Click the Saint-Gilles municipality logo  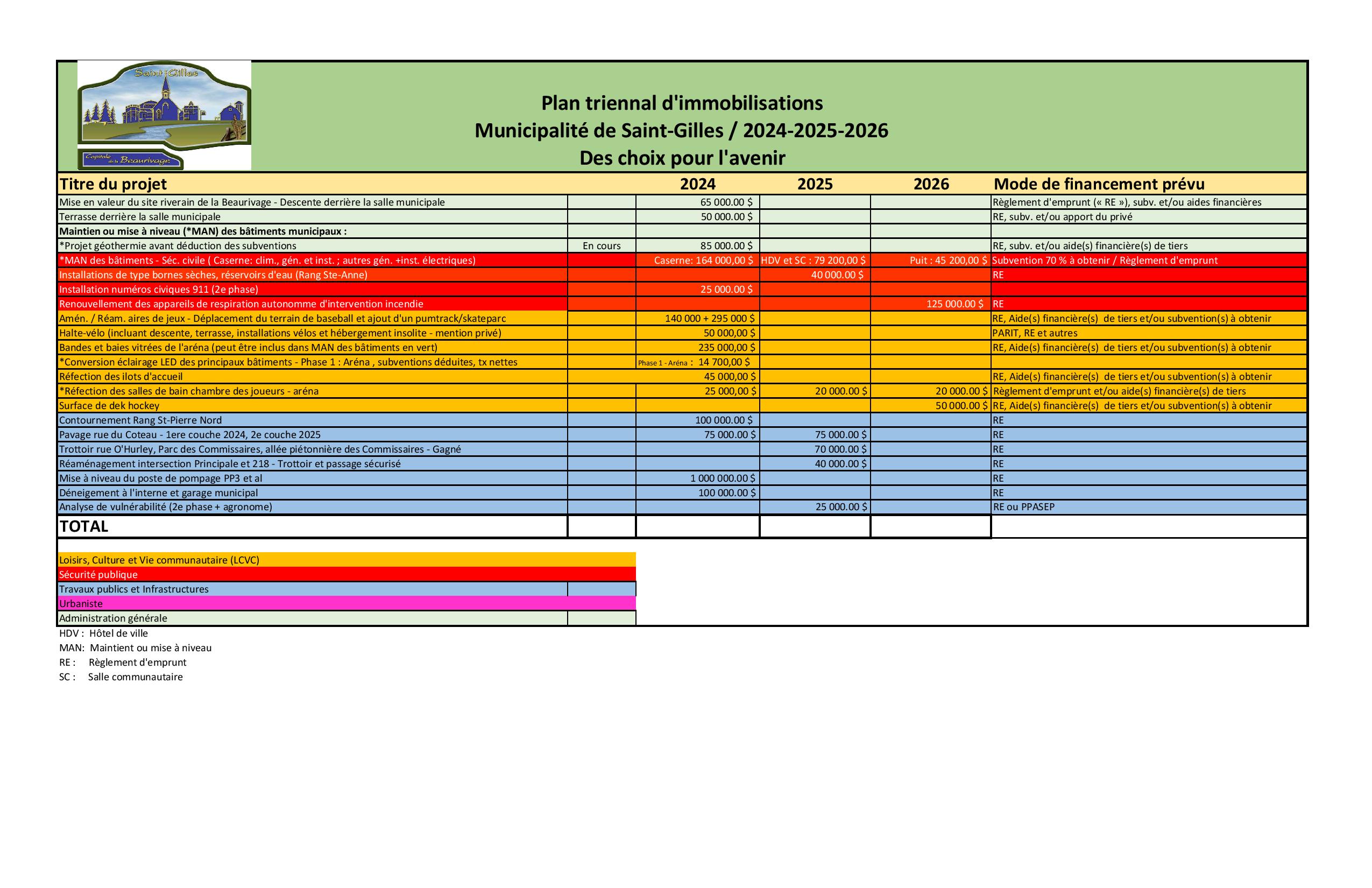click(164, 115)
